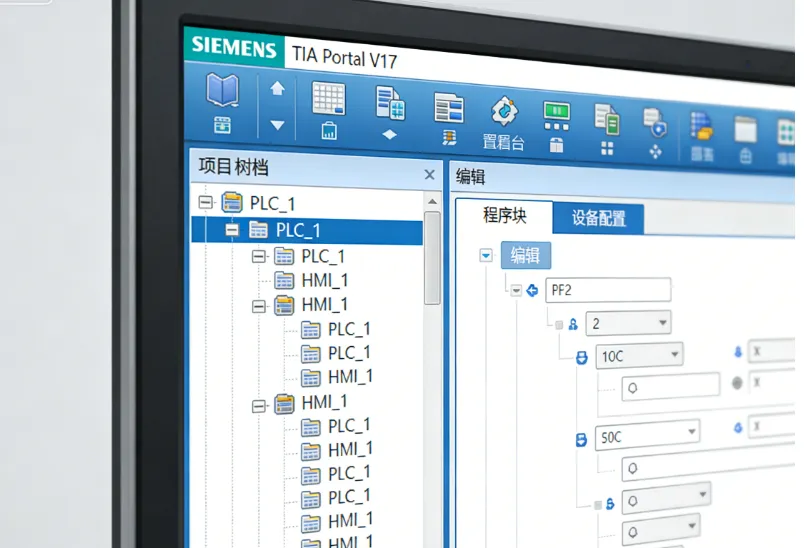Click the gray circle icon right of 10C block
Image resolution: width=807 pixels, height=548 pixels.
(x=737, y=383)
